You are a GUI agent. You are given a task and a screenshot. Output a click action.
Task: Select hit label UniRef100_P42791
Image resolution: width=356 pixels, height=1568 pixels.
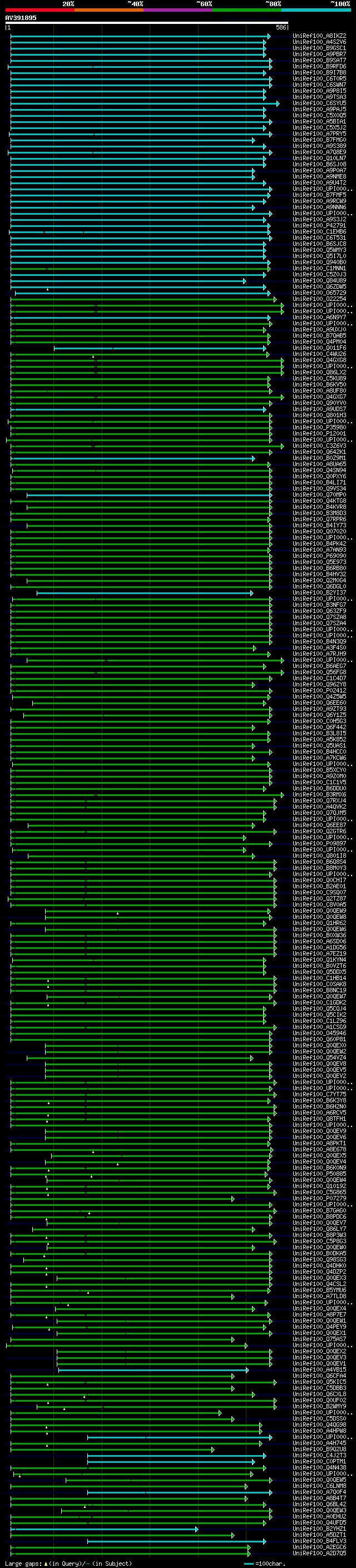(319, 225)
